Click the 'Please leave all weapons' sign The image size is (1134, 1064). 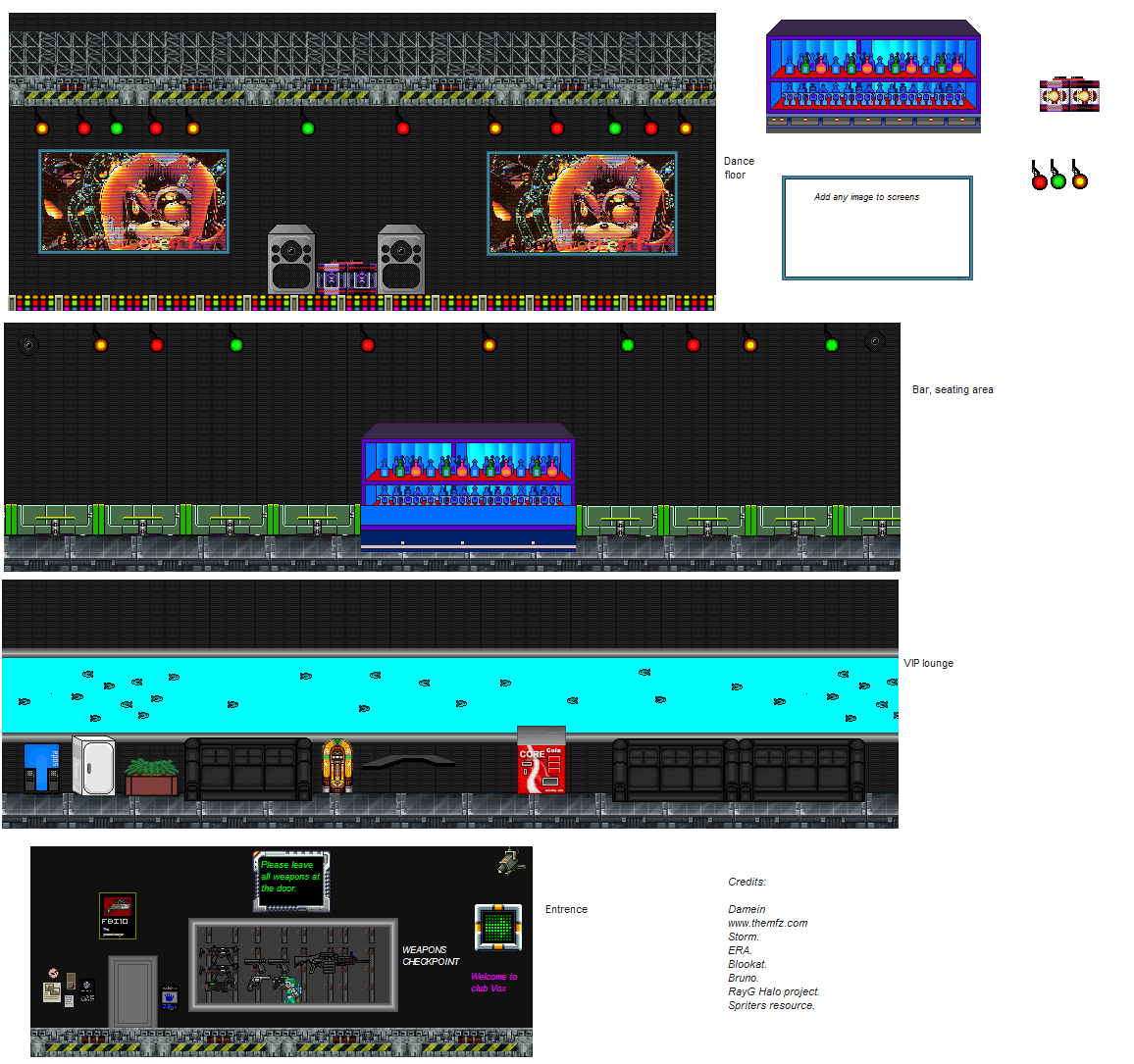[291, 881]
